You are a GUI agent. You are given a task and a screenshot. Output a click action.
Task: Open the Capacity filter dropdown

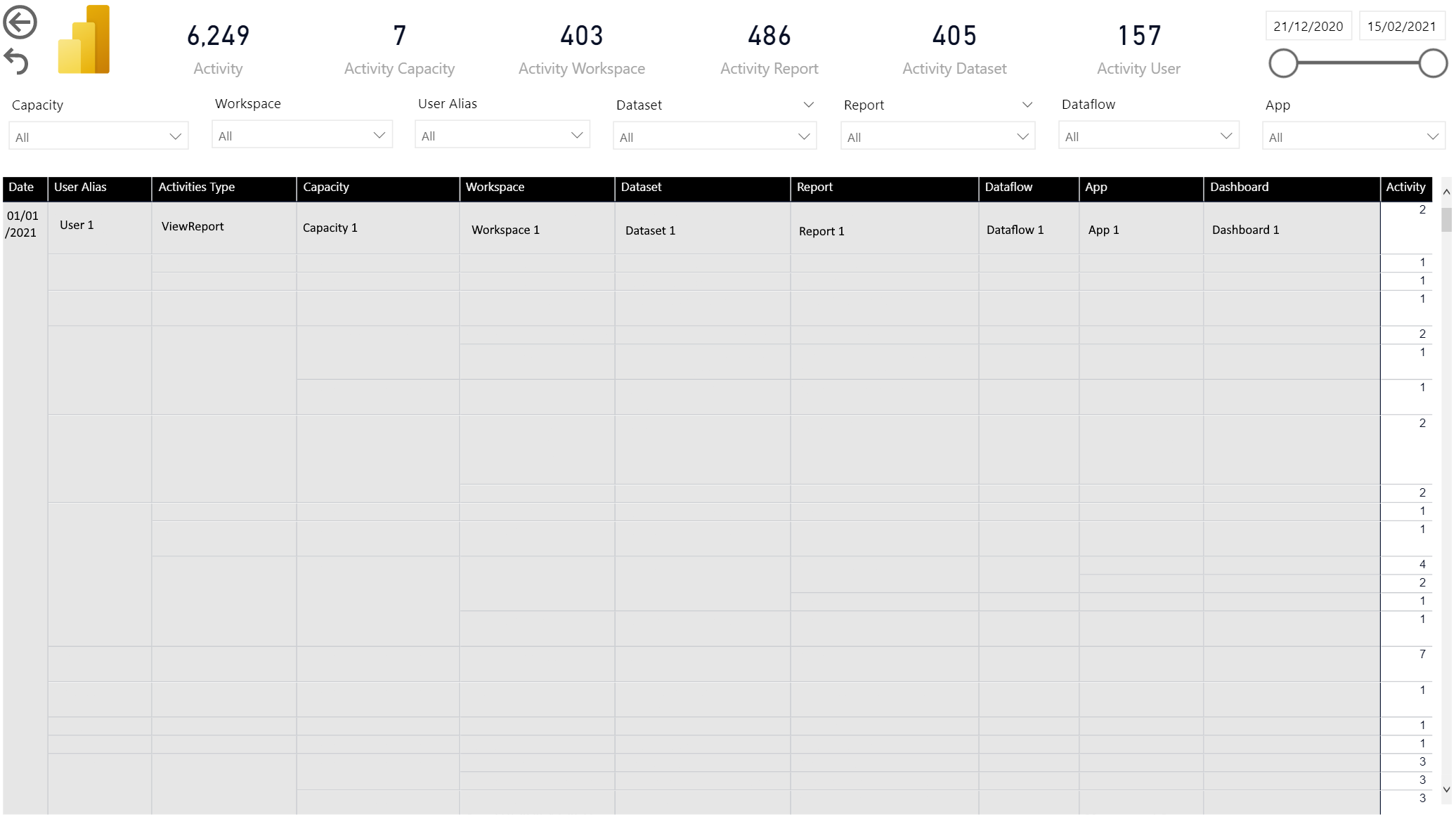(x=98, y=136)
